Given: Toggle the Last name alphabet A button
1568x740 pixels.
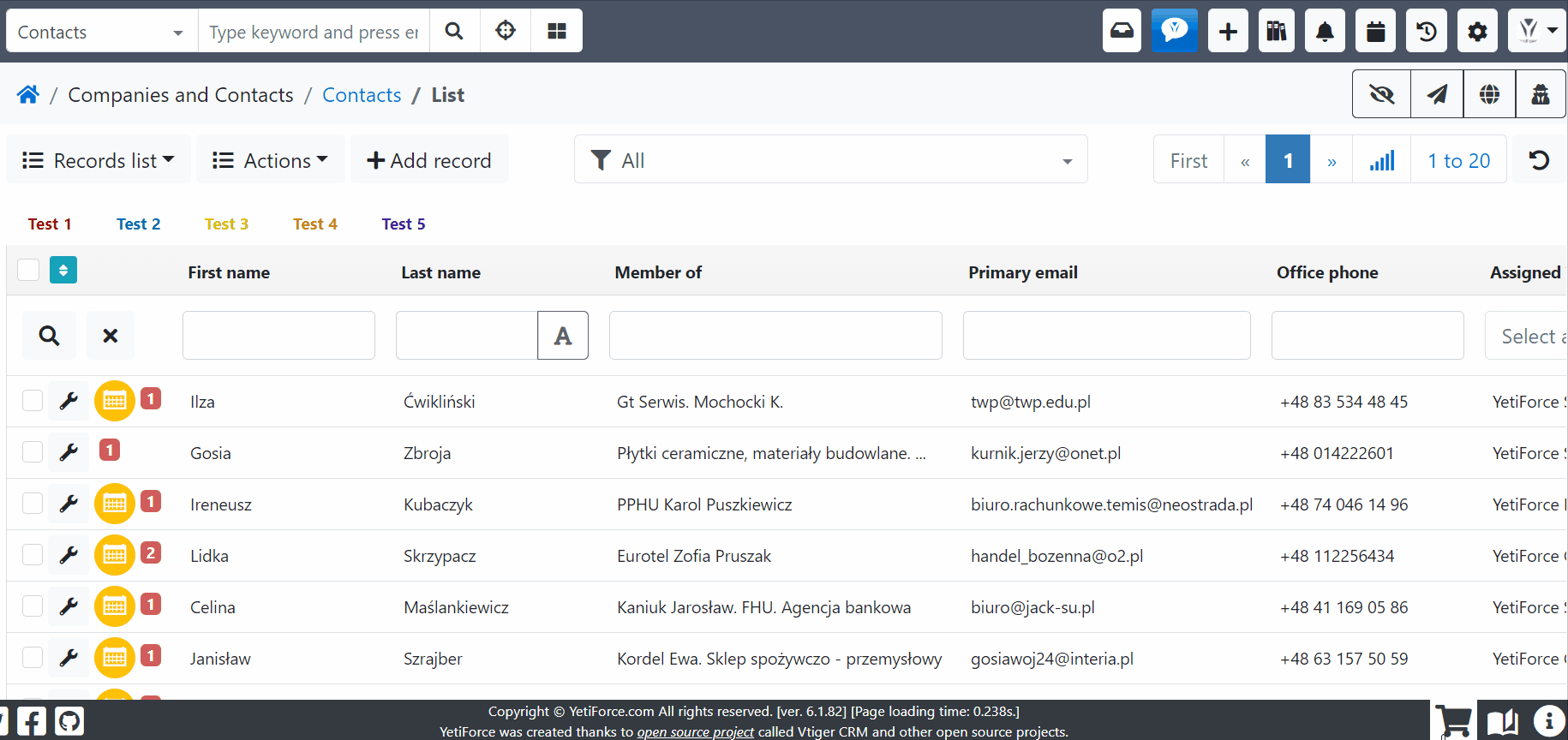Looking at the screenshot, I should pos(563,335).
